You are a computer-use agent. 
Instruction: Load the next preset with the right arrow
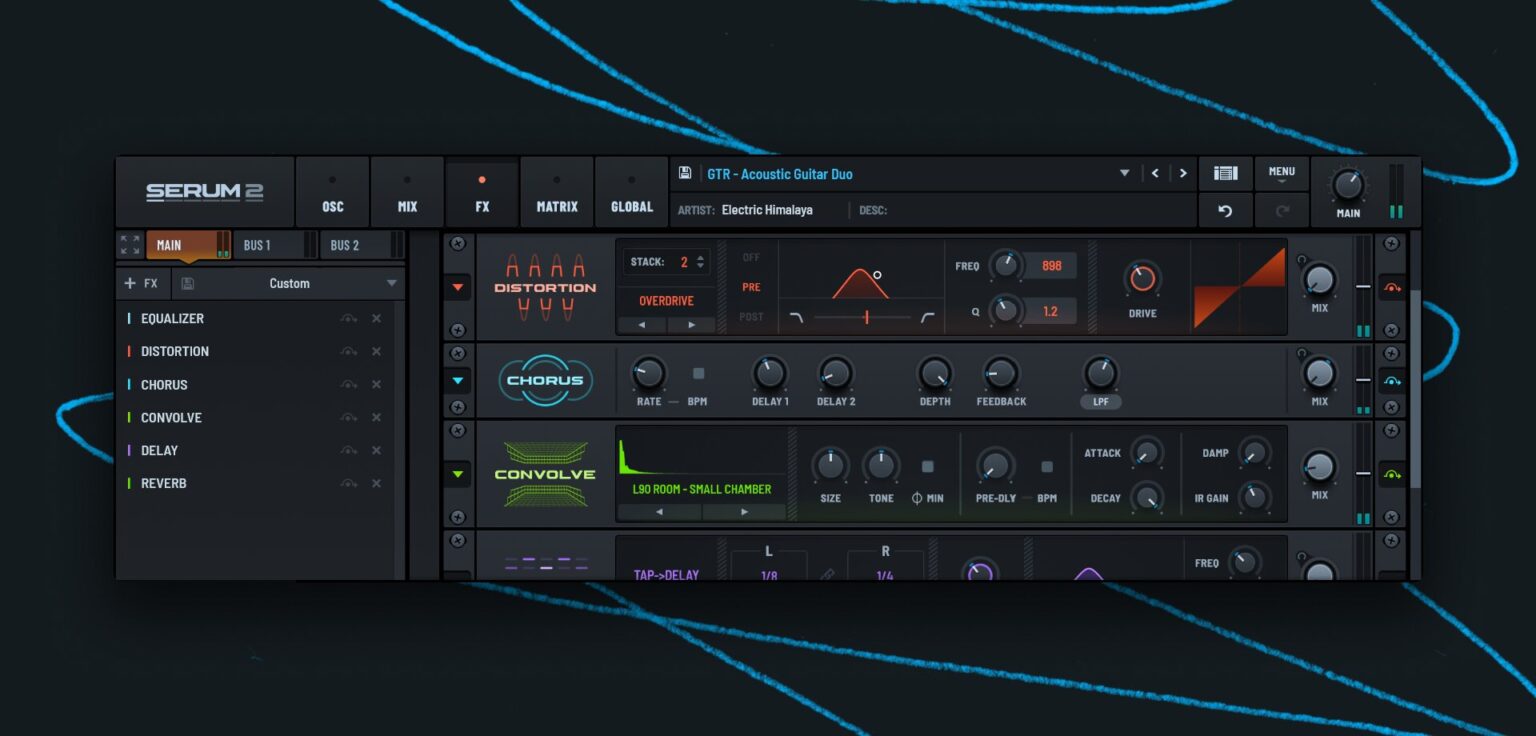click(x=1183, y=172)
